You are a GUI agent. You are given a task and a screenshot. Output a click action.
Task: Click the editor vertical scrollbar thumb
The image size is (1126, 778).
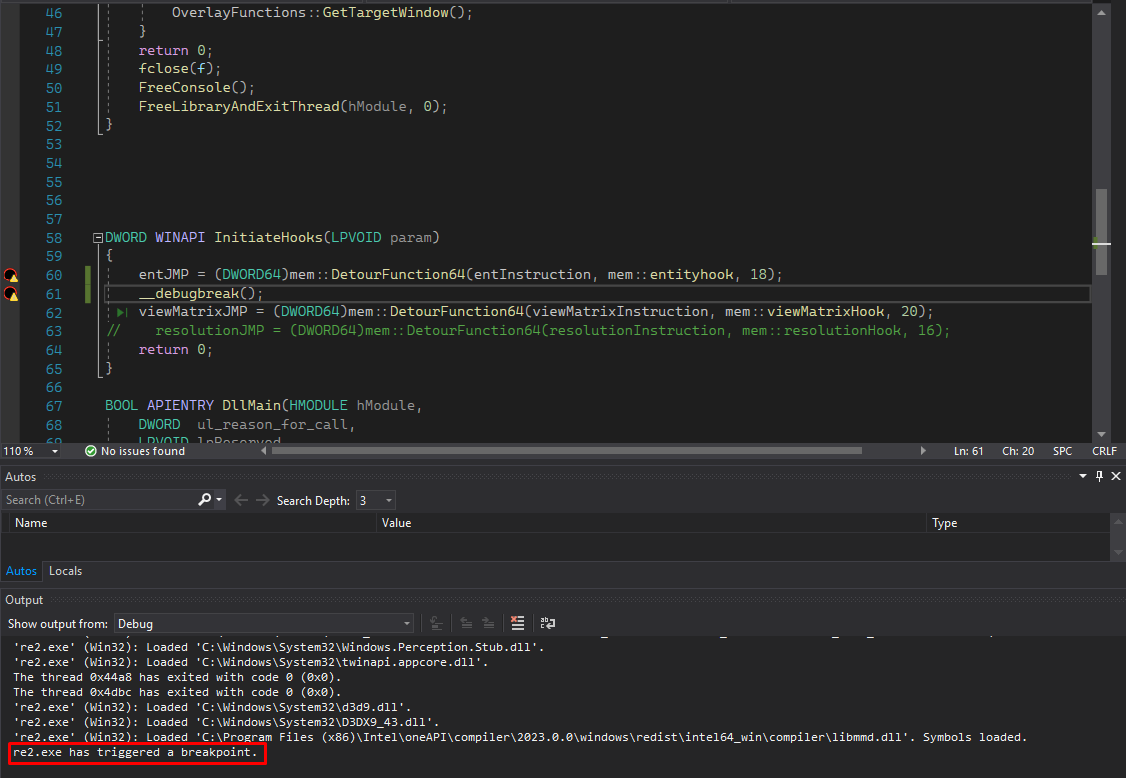click(x=1101, y=231)
